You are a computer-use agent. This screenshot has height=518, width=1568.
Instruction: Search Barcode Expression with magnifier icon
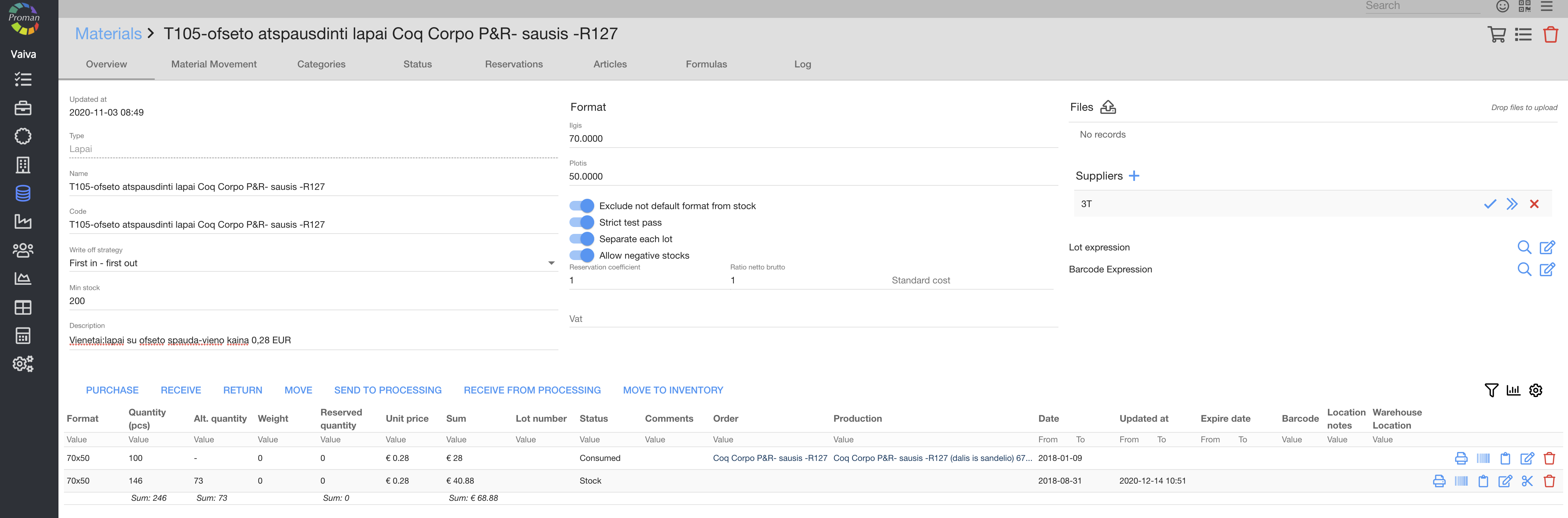click(1524, 269)
